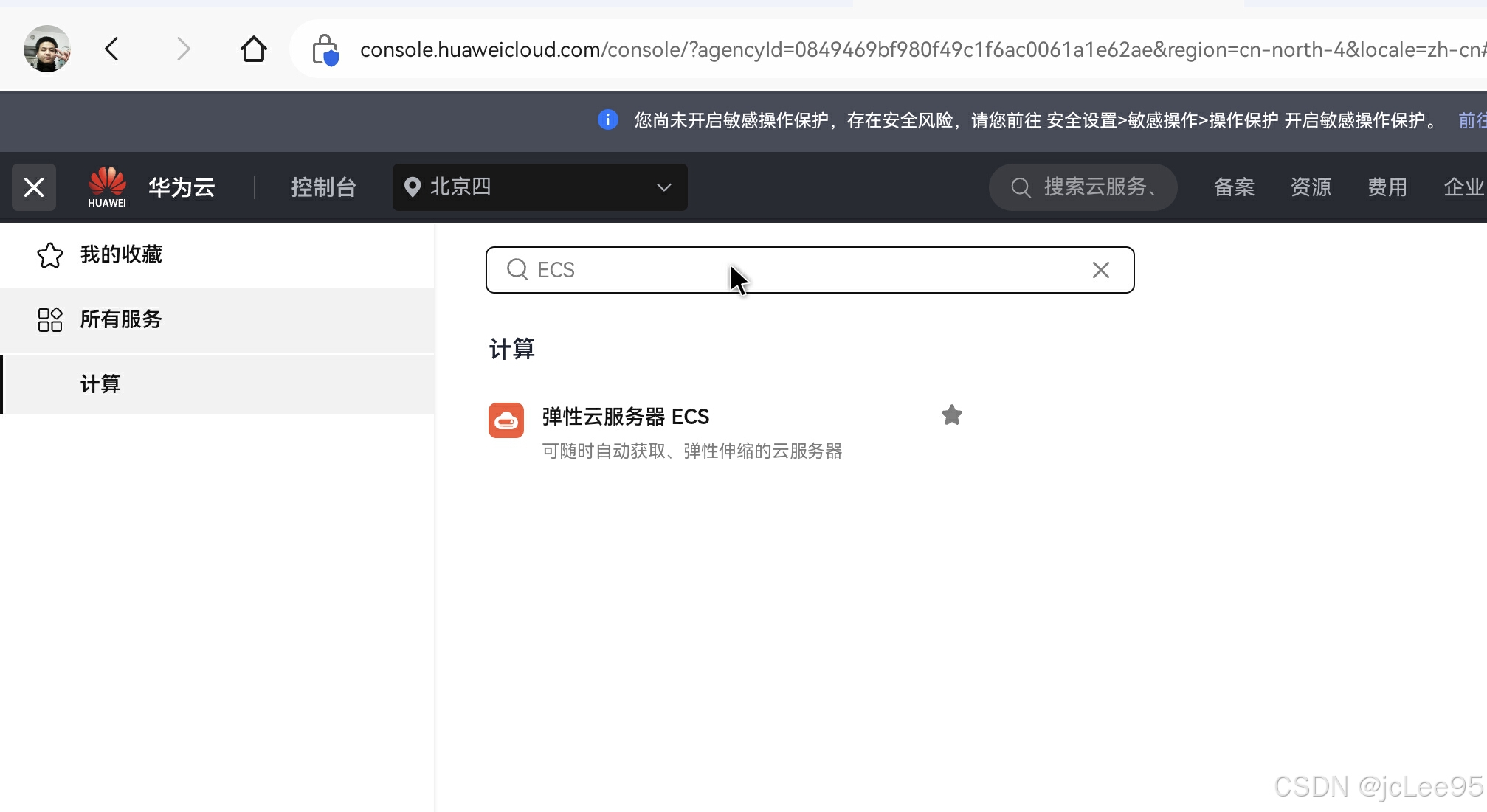Open the 费用 billing menu
1487x812 pixels.
1387,187
